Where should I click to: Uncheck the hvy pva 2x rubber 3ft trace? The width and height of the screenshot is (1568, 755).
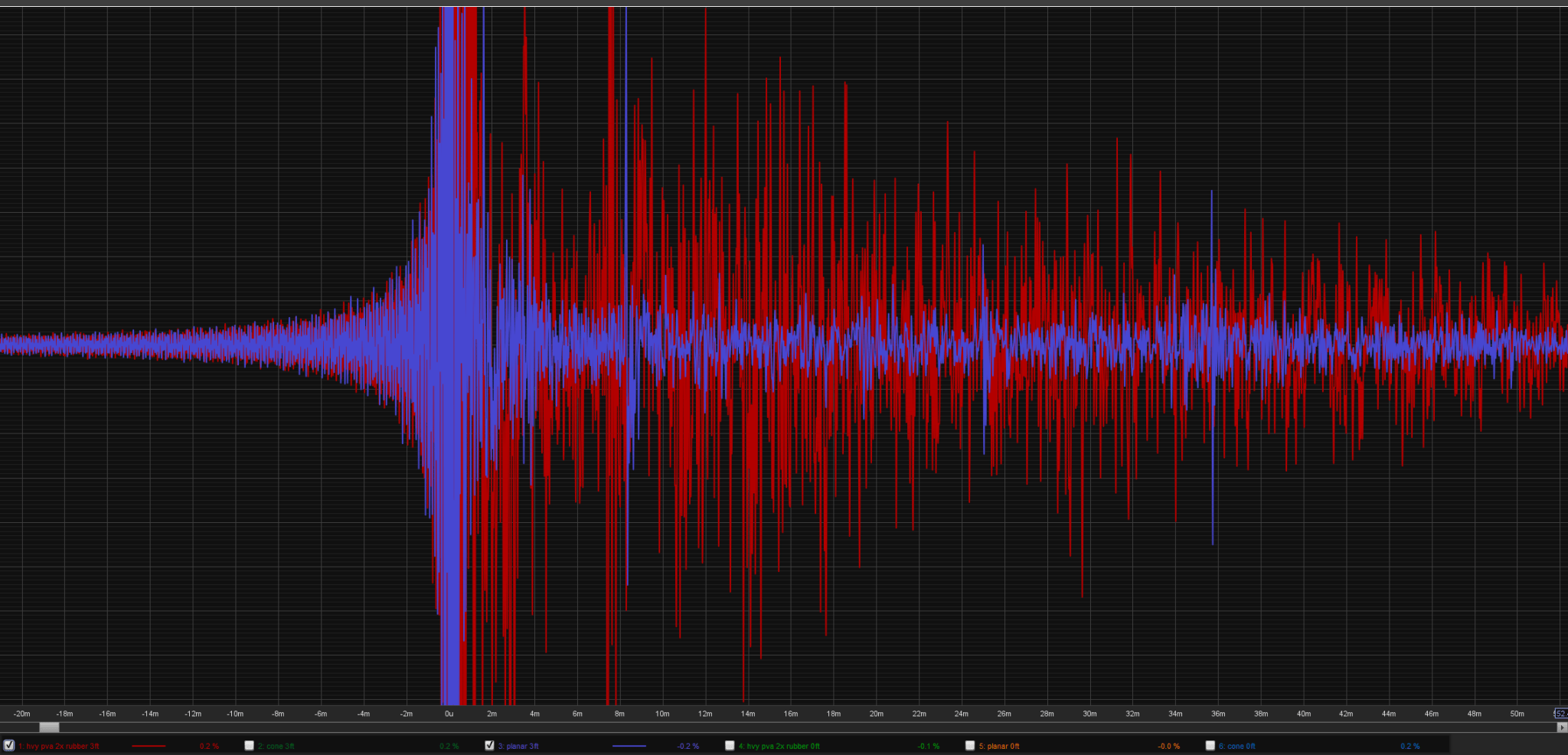click(x=9, y=745)
